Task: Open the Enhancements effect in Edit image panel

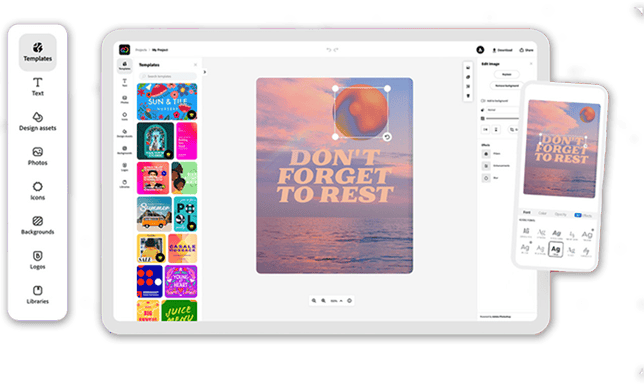Action: [496, 166]
